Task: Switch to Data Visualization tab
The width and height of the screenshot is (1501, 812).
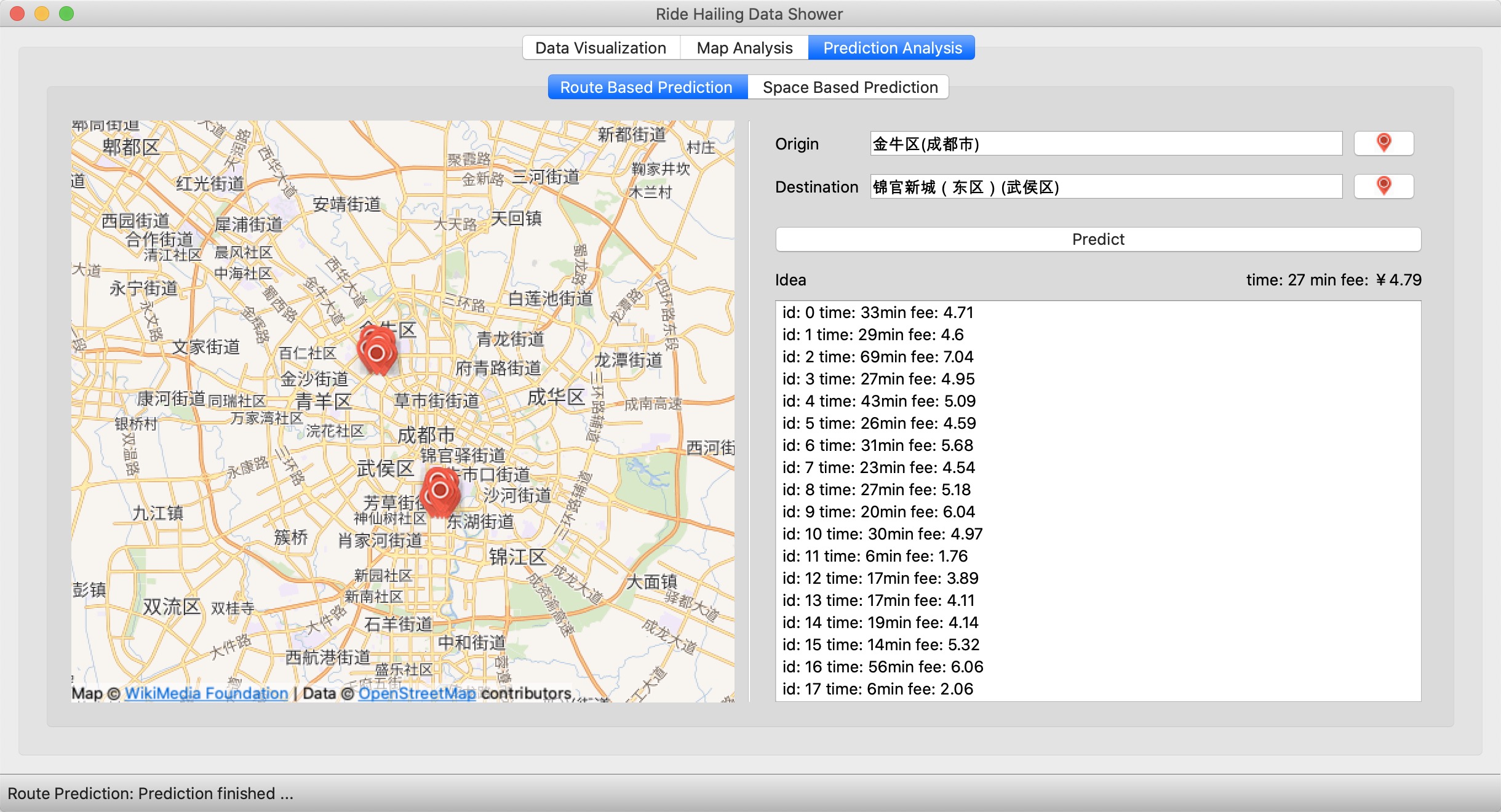Action: coord(600,48)
